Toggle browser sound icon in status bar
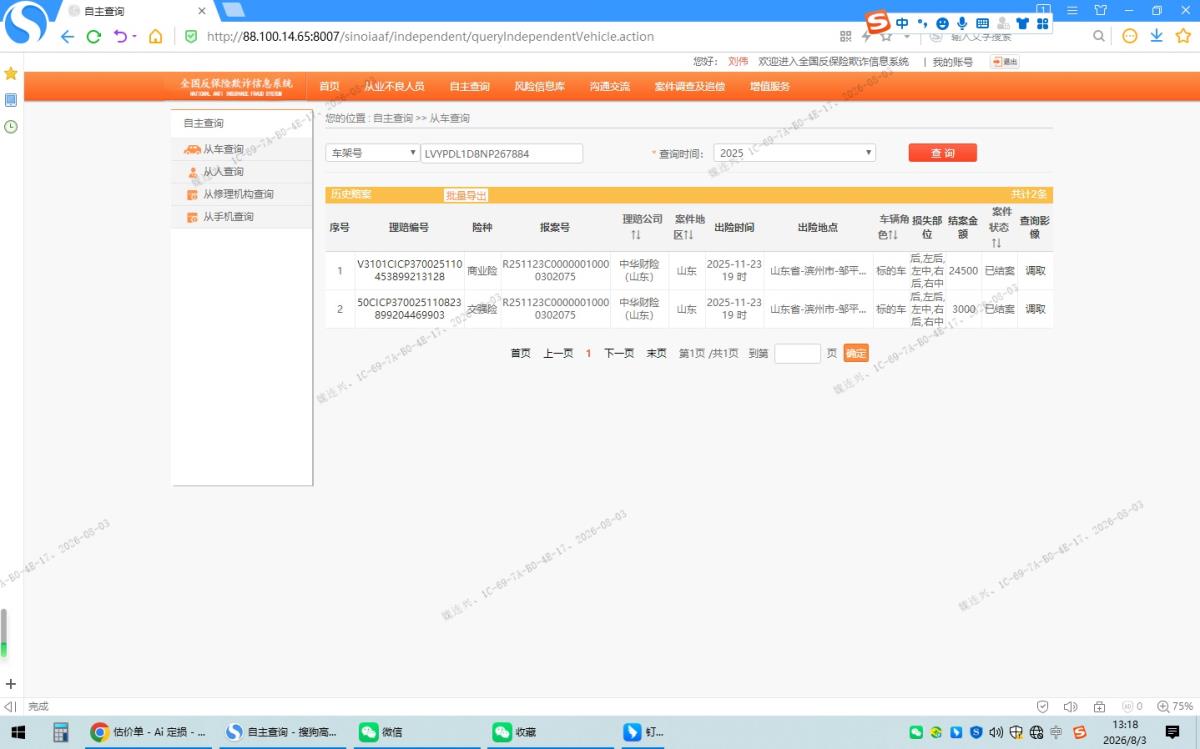Screen dimensions: 1200x749 pos(1070,706)
